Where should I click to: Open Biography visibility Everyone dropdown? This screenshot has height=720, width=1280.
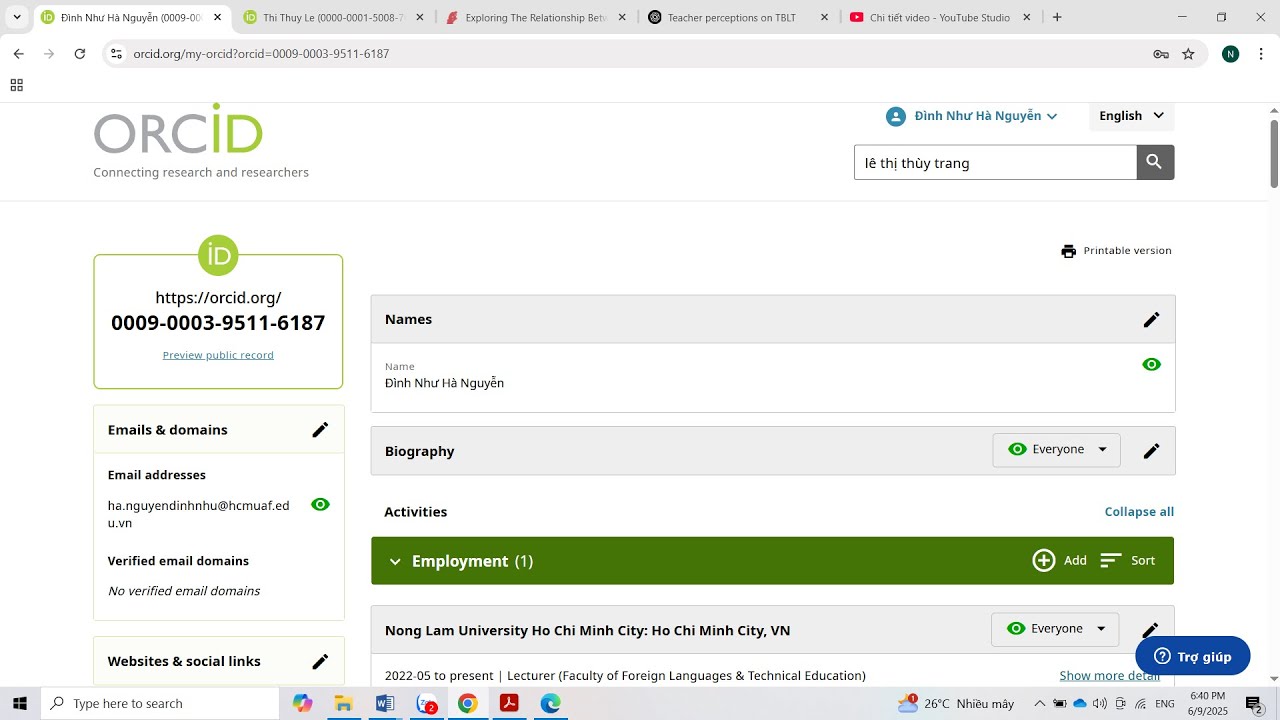[x=1057, y=450]
